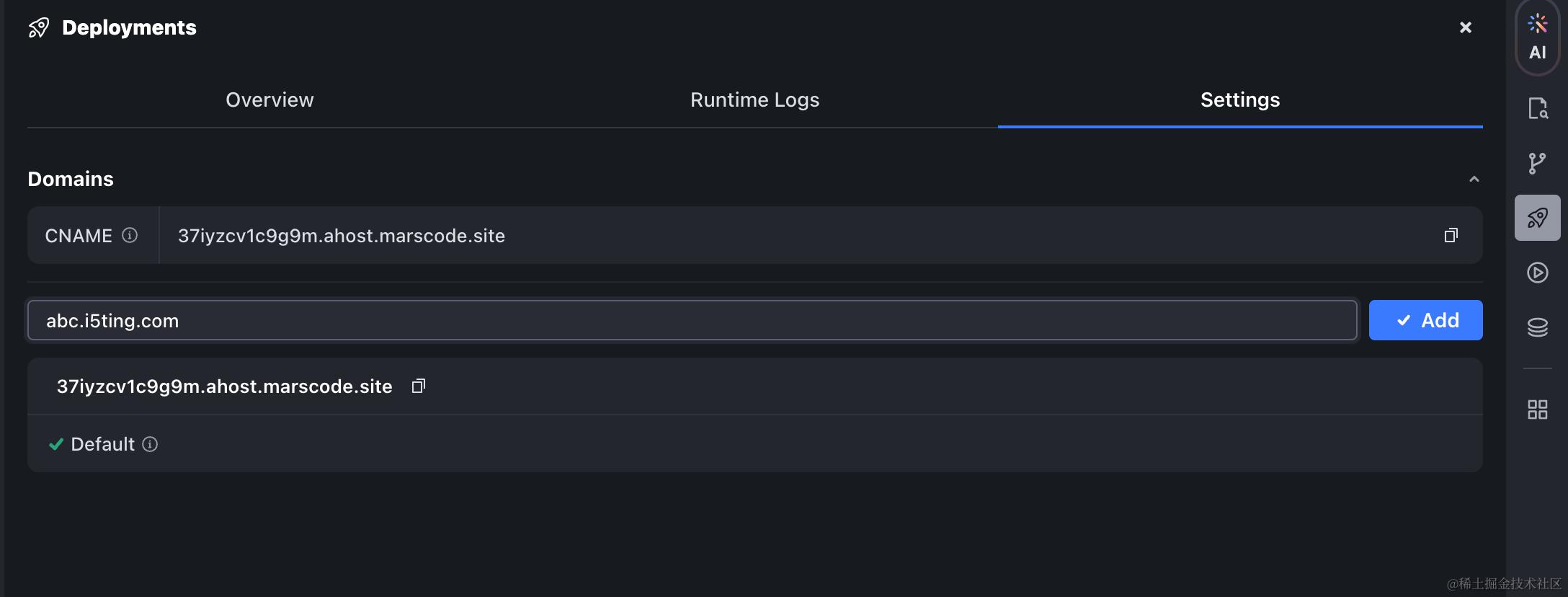Show the CNAME info tooltip icon
Viewport: 1568px width, 597px height.
[x=130, y=235]
